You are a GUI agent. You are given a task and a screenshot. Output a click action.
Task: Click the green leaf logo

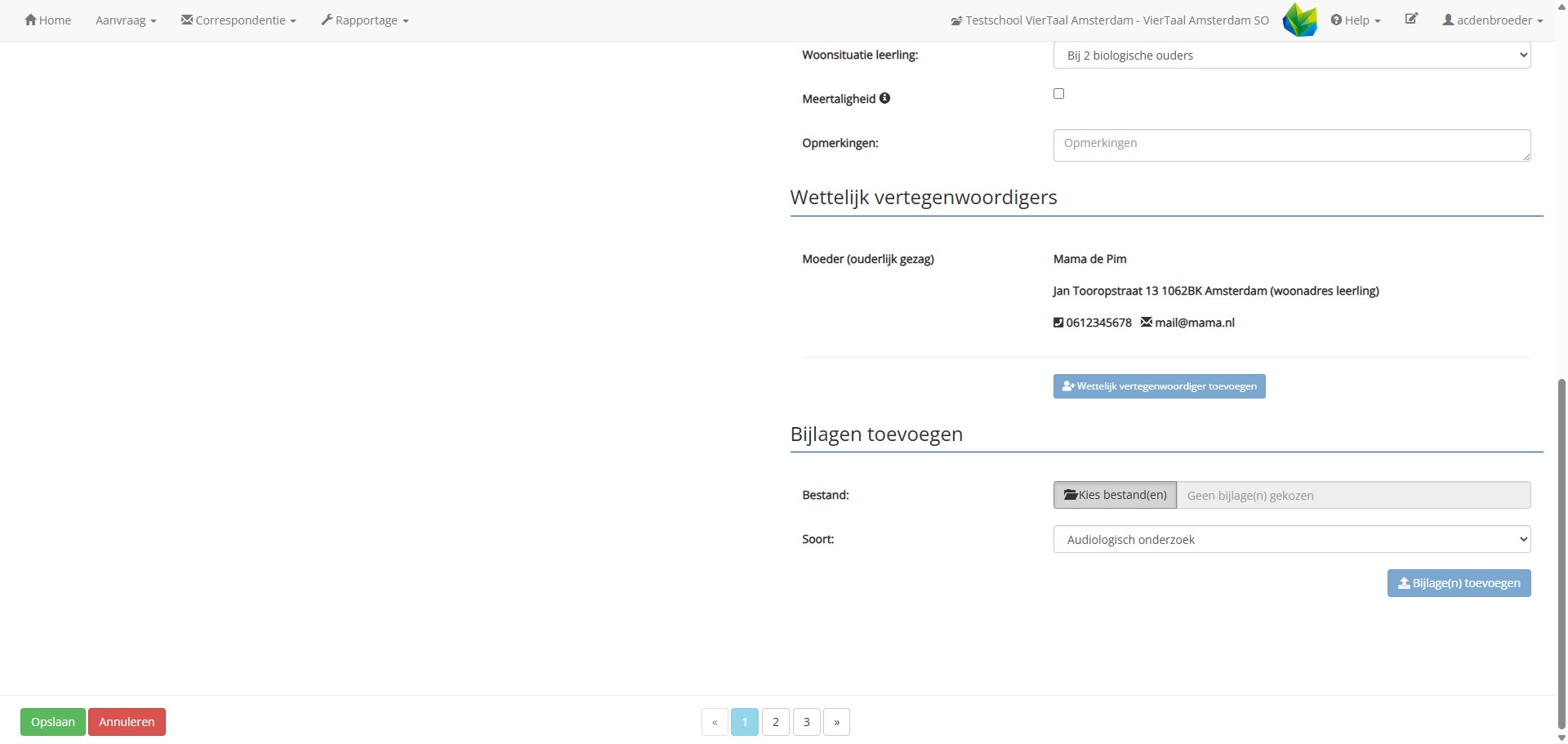[x=1299, y=20]
